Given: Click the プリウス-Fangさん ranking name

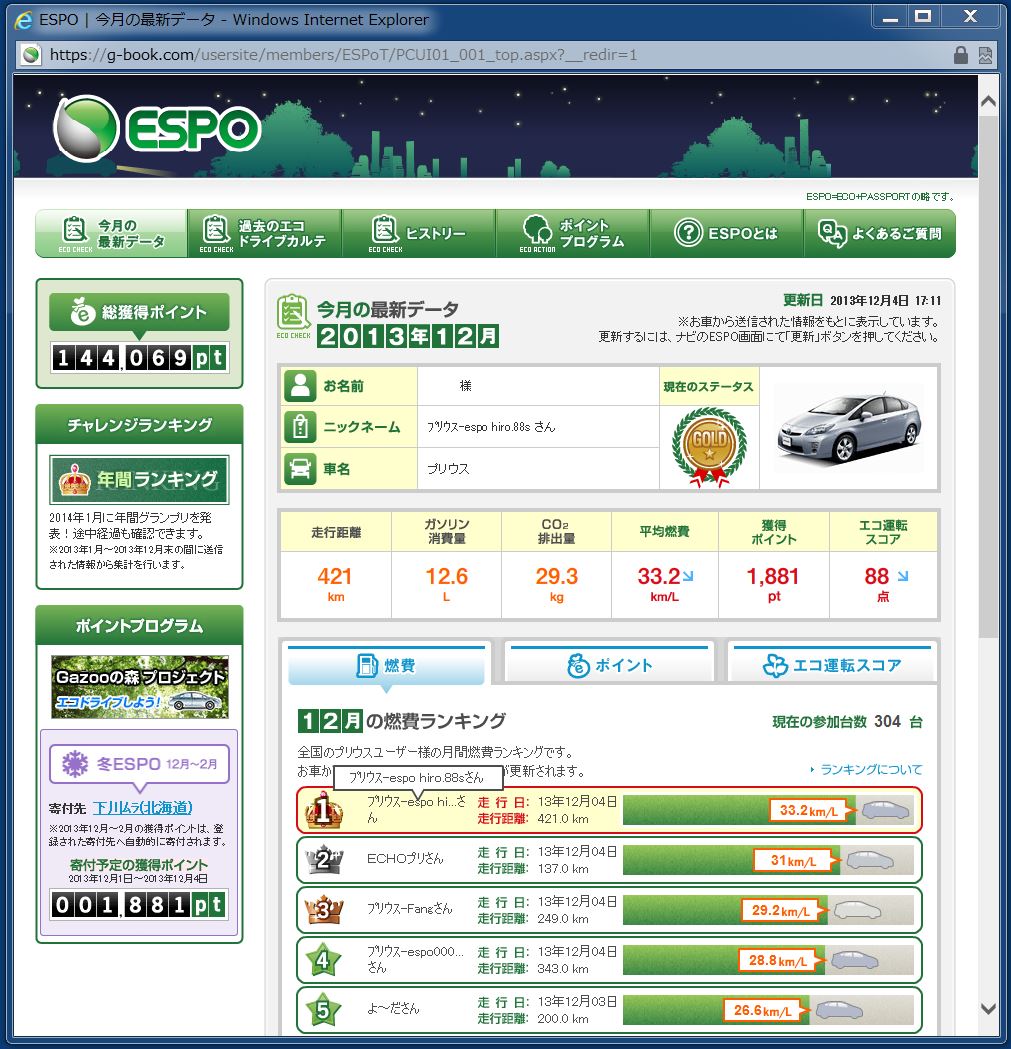Looking at the screenshot, I should click(409, 909).
